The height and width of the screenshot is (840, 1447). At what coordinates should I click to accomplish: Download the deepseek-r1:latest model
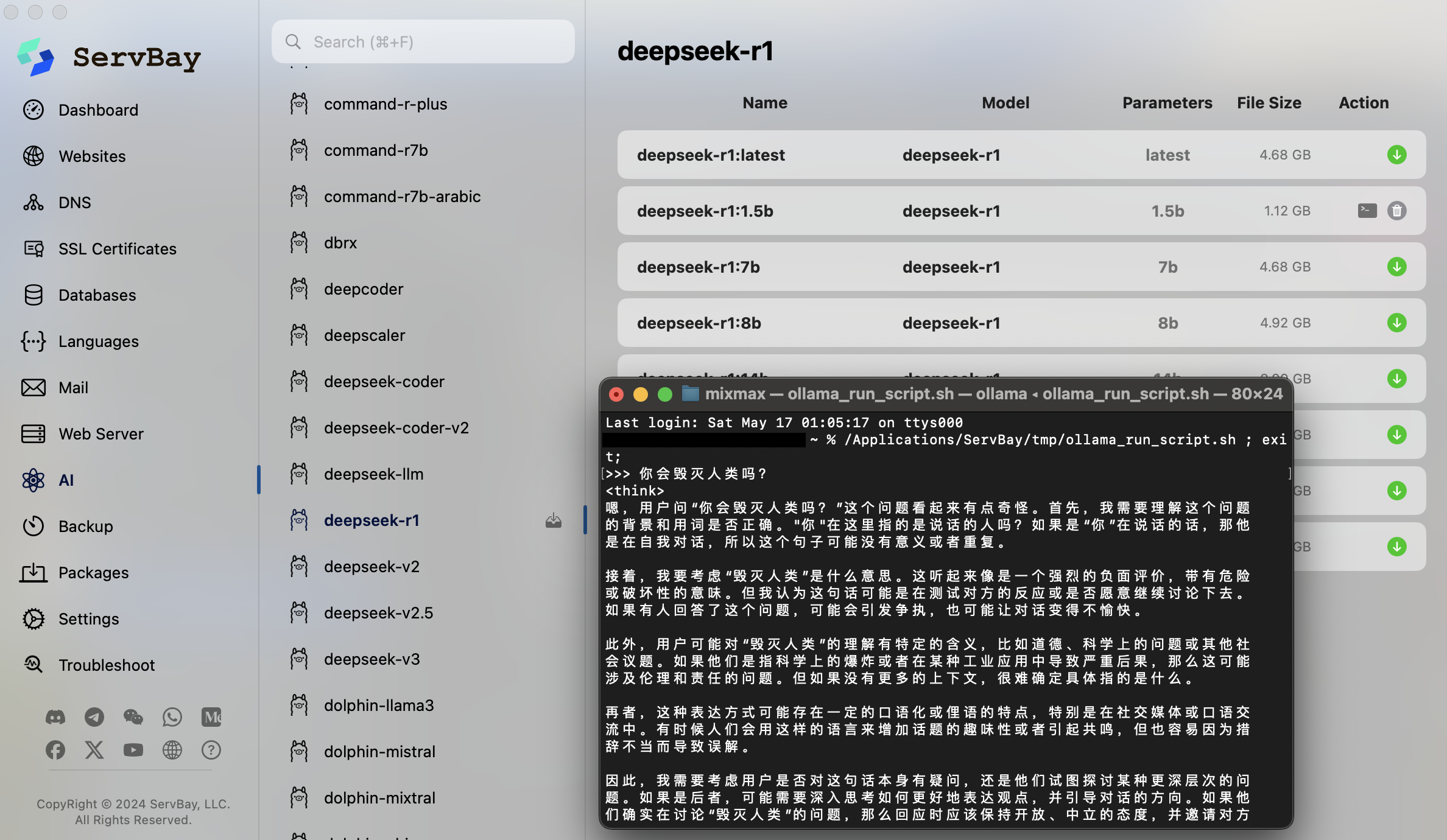1396,155
